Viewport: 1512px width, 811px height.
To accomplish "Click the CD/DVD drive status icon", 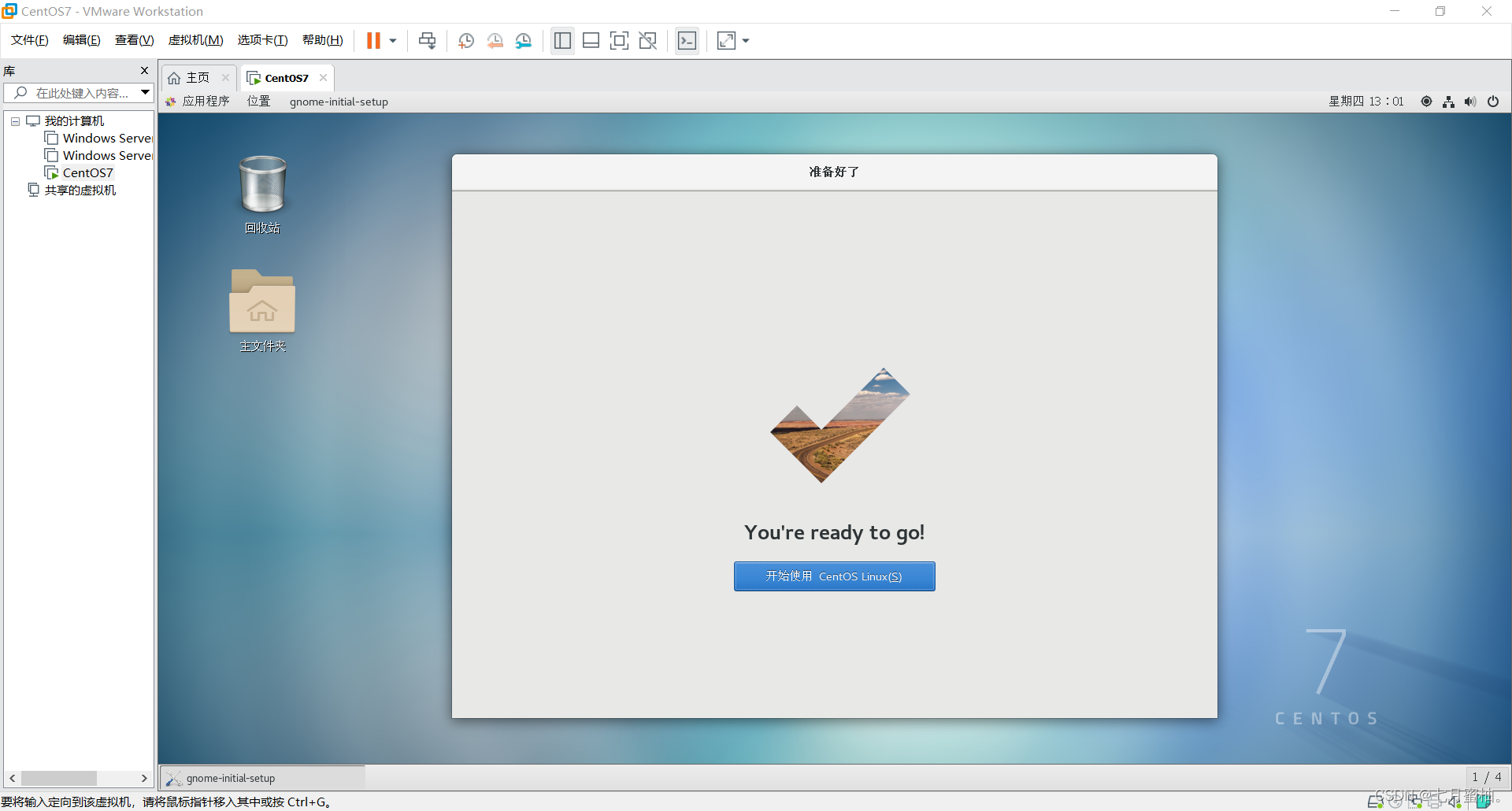I will coord(1395,802).
